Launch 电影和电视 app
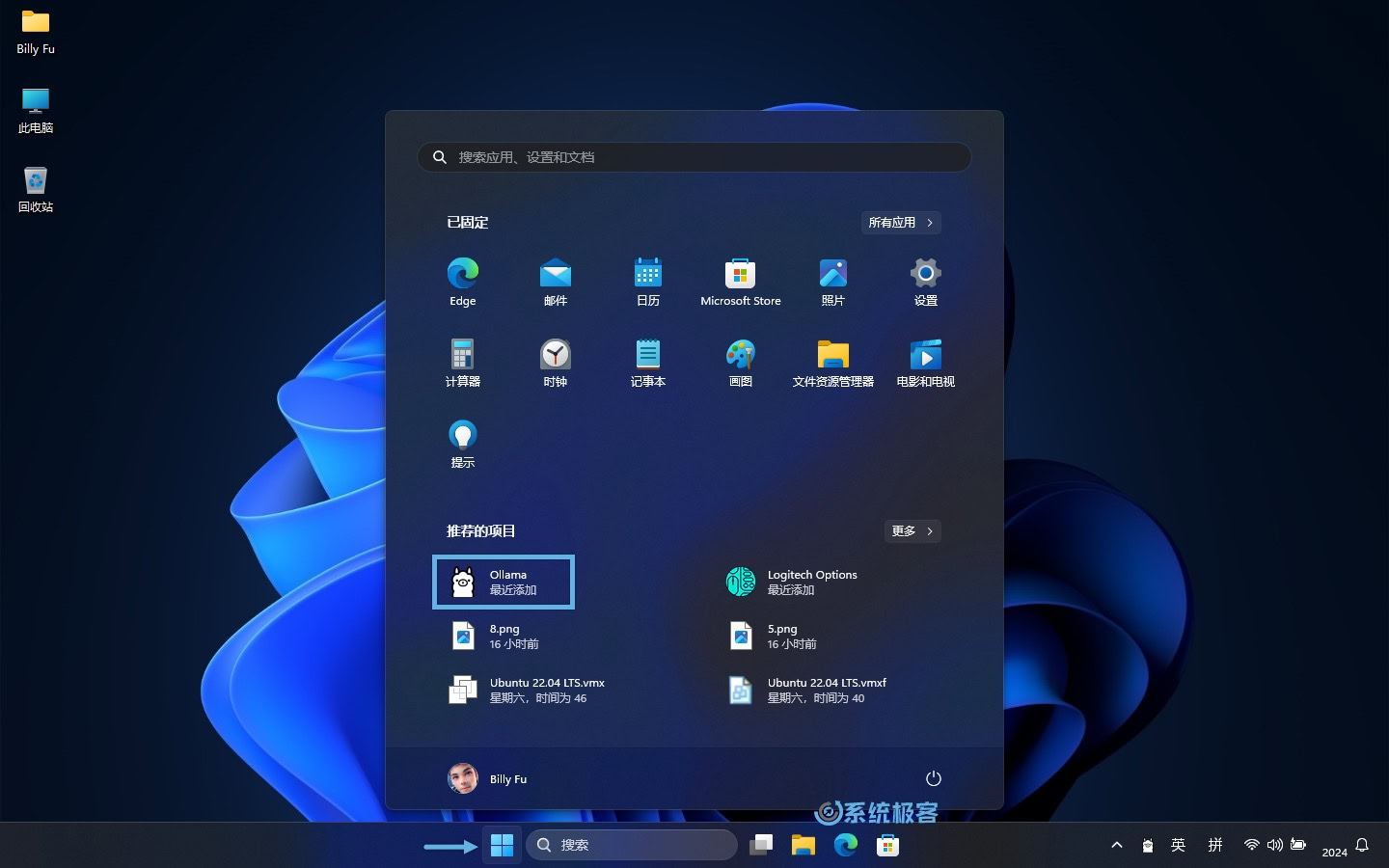The height and width of the screenshot is (868, 1389). pyautogui.click(x=926, y=363)
